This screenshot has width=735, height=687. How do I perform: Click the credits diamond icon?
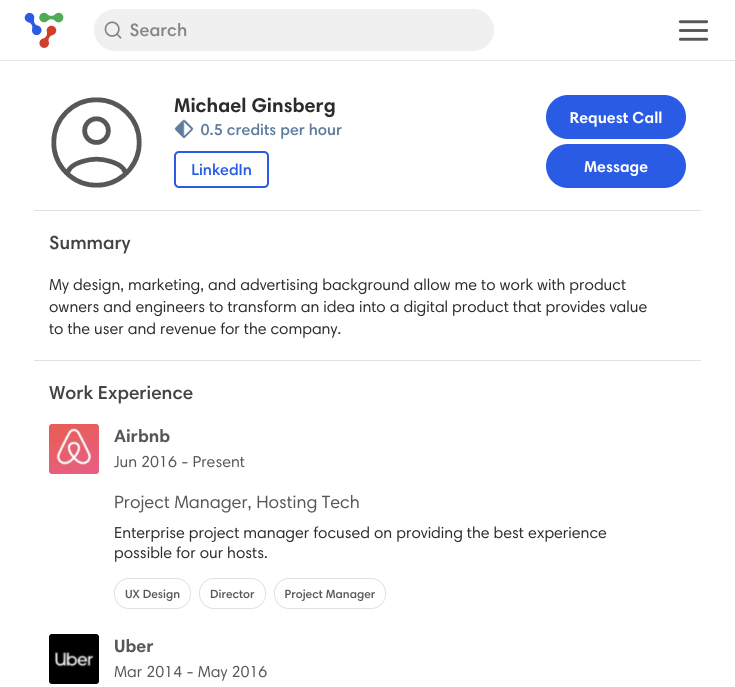pyautogui.click(x=184, y=130)
